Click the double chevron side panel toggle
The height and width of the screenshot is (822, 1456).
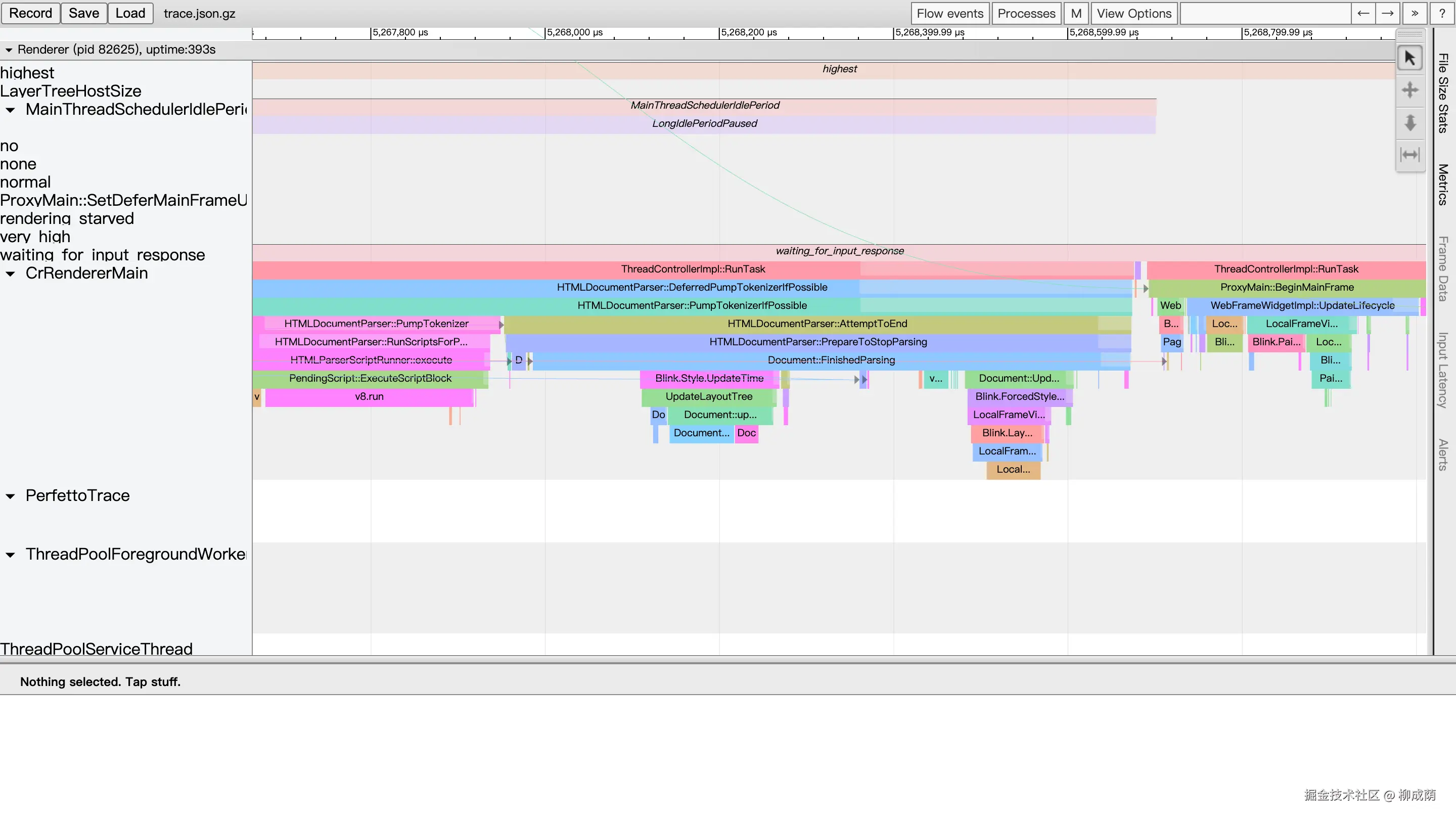1415,14
